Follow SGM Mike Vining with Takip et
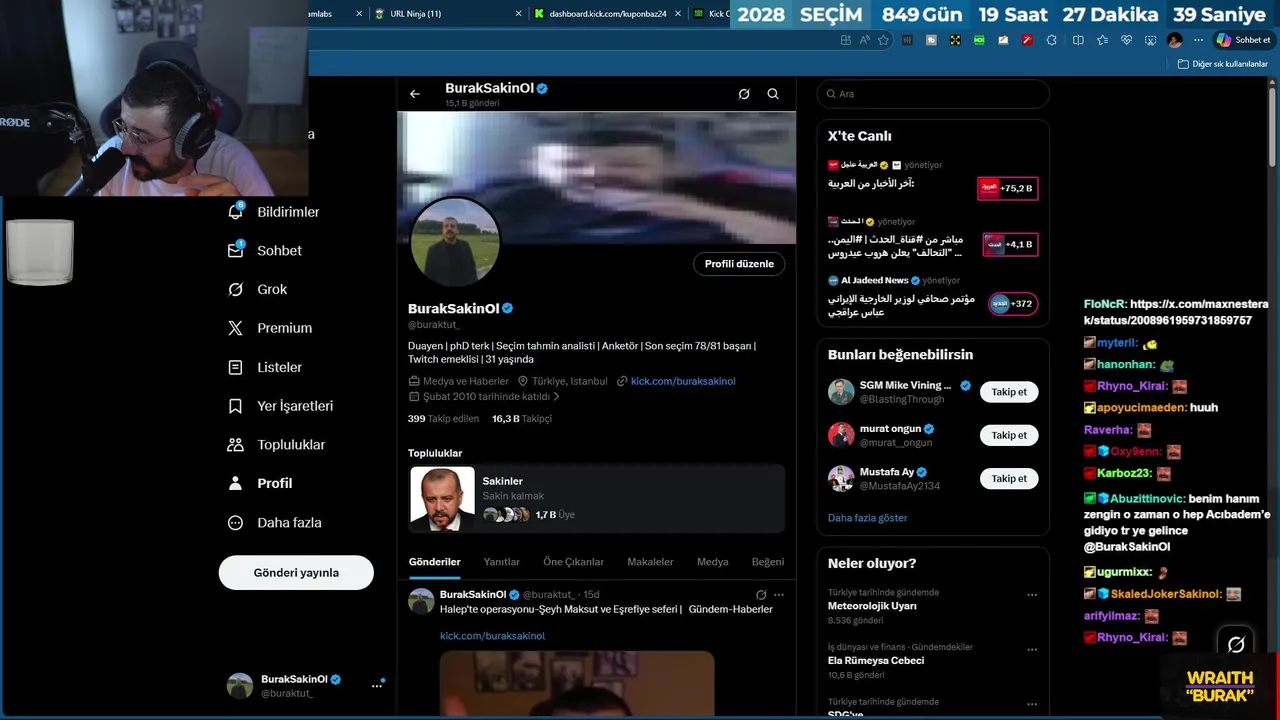 [x=1009, y=392]
